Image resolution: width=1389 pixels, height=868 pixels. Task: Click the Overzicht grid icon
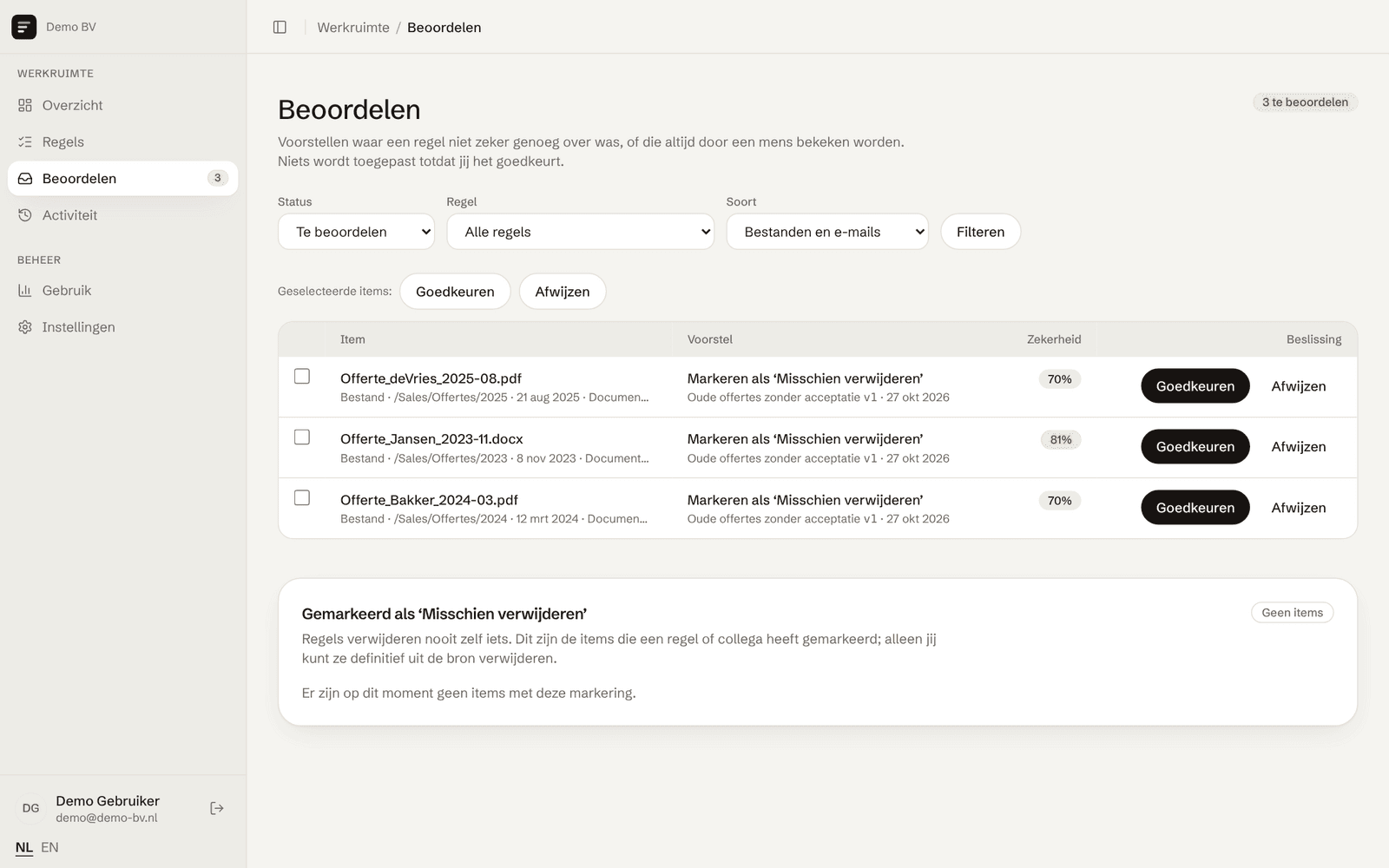pyautogui.click(x=25, y=105)
